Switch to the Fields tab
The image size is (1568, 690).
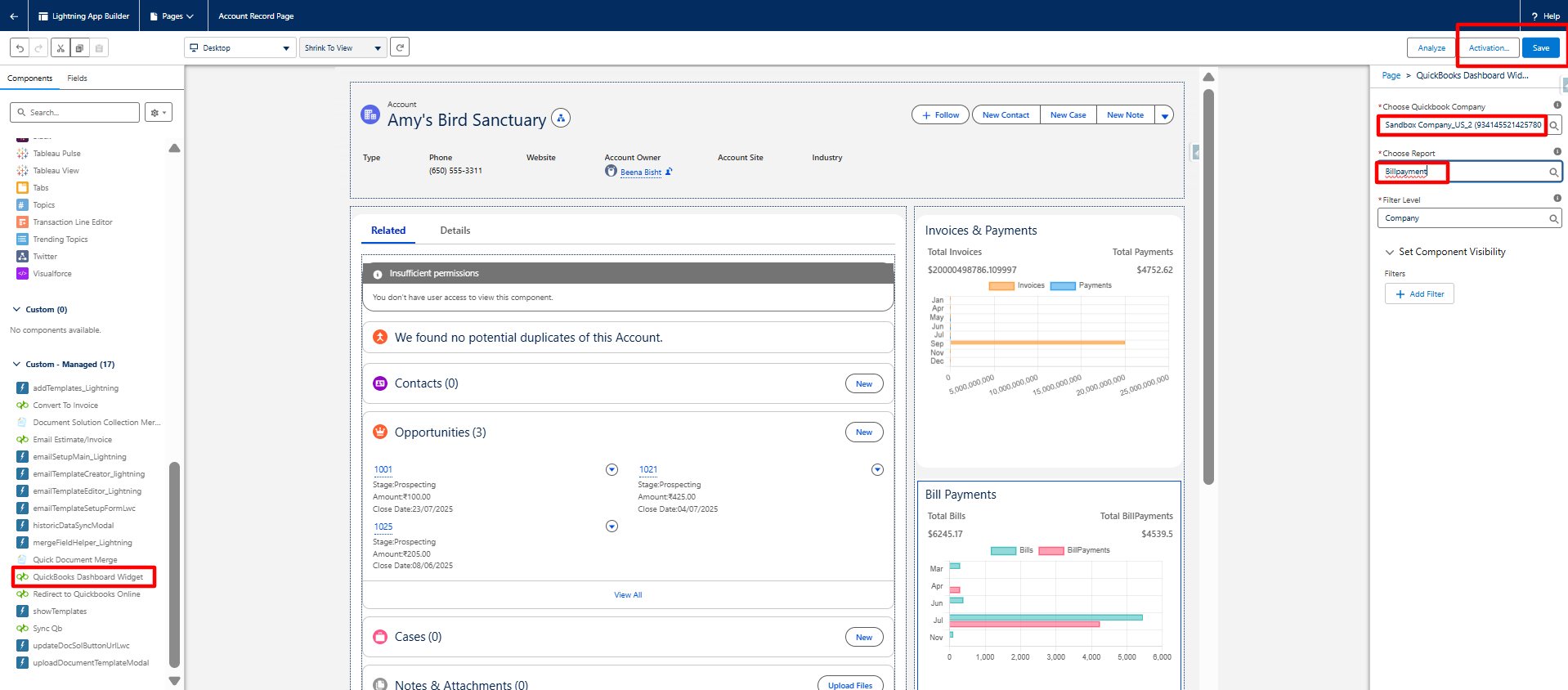[x=78, y=78]
